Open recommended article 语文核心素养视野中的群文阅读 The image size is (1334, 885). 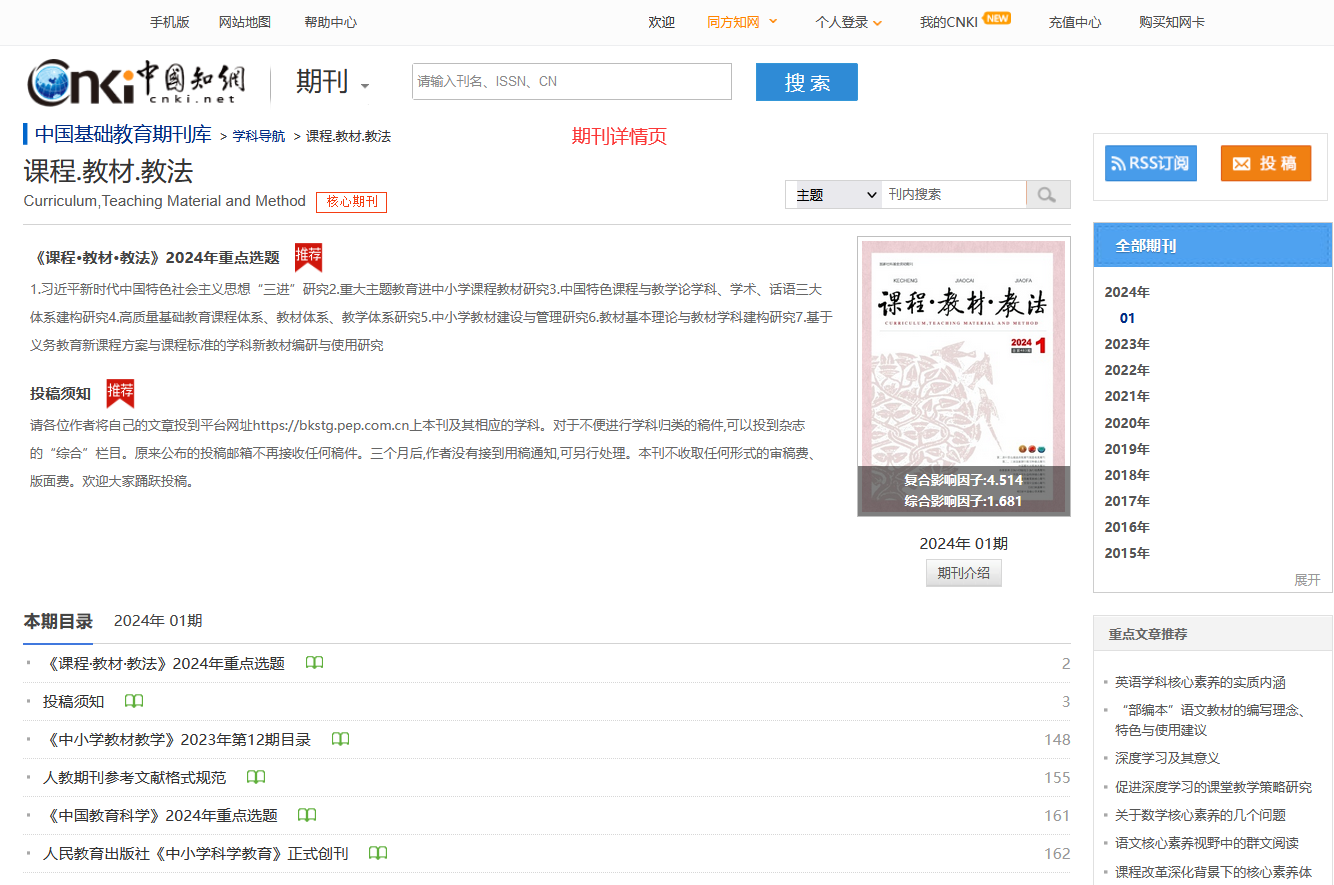[1207, 843]
